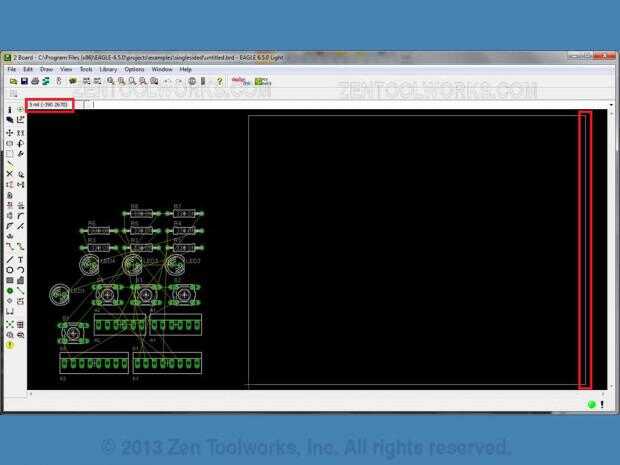Click the Run ULP icon
This screenshot has height=465, width=620.
coord(97,81)
